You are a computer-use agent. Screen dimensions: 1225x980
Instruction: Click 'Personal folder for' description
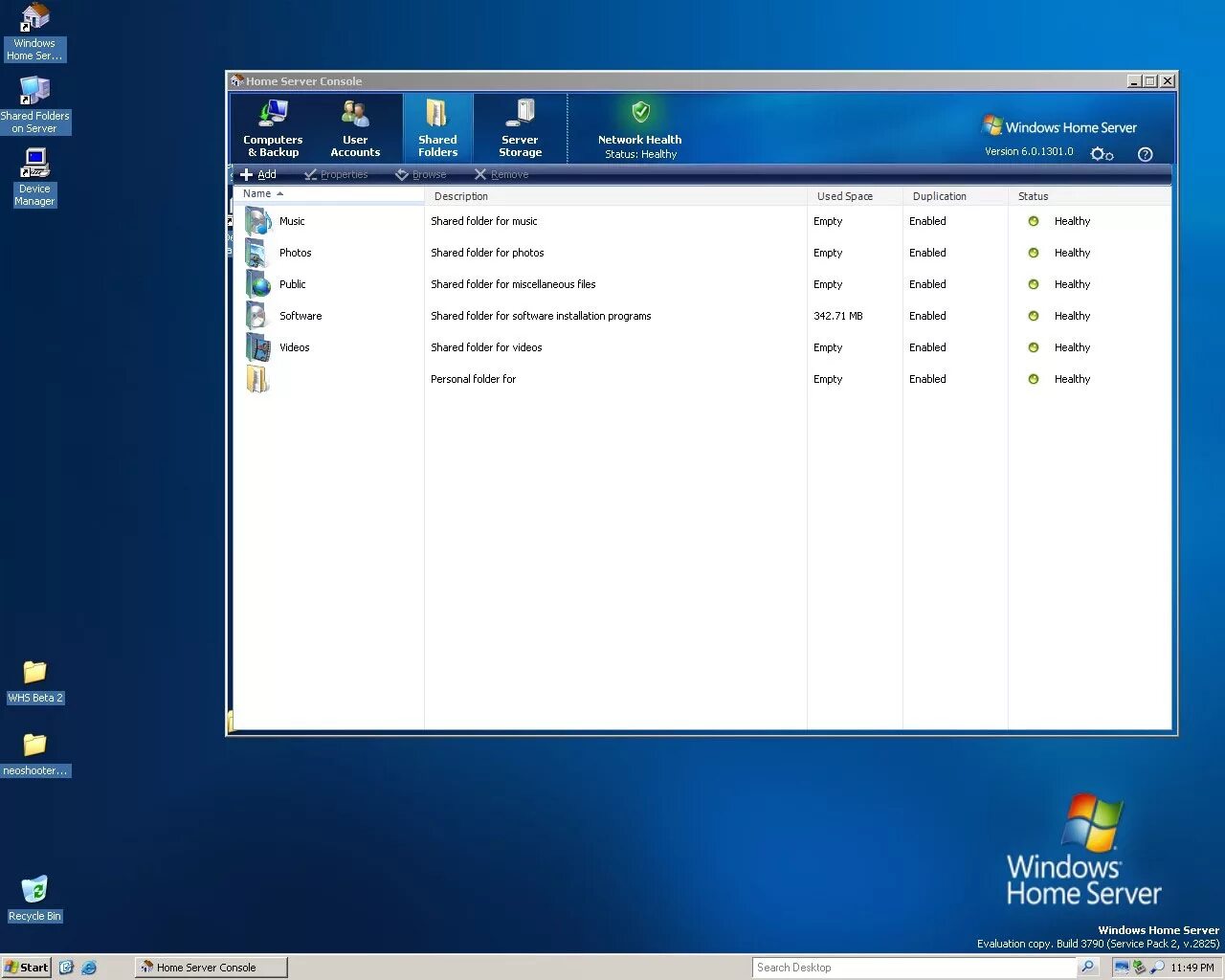point(473,379)
